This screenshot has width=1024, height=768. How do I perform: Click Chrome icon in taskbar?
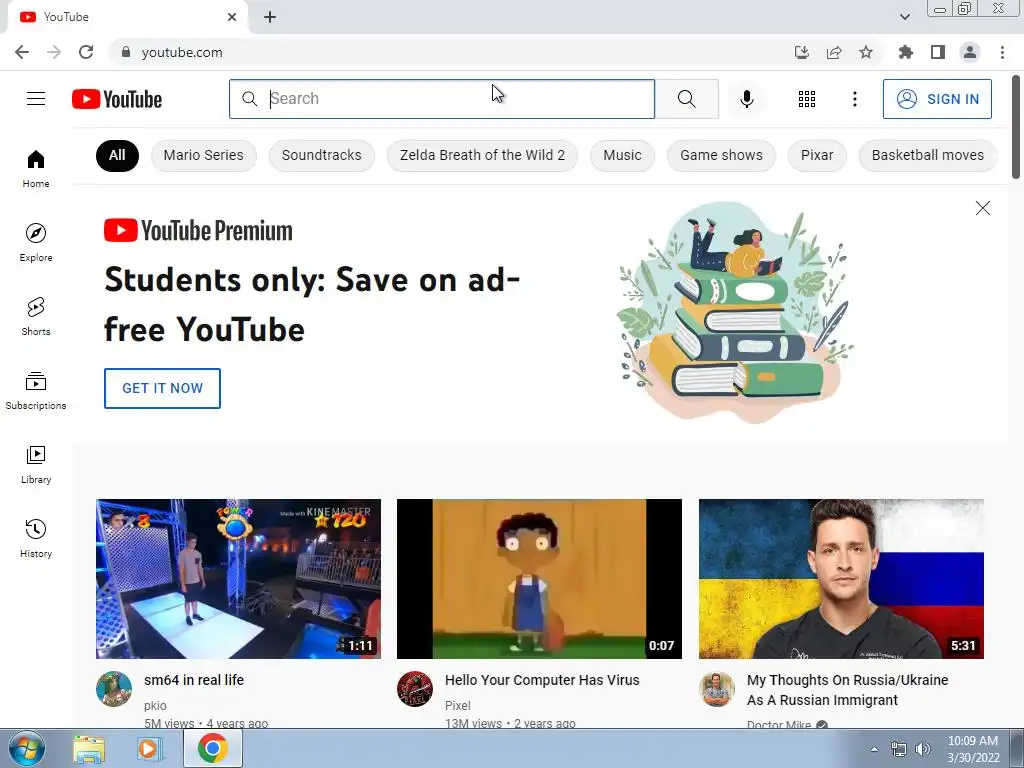pyautogui.click(x=213, y=748)
